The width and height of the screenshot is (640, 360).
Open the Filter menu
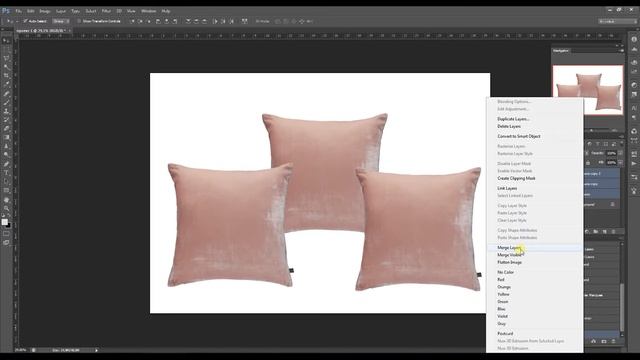106,11
